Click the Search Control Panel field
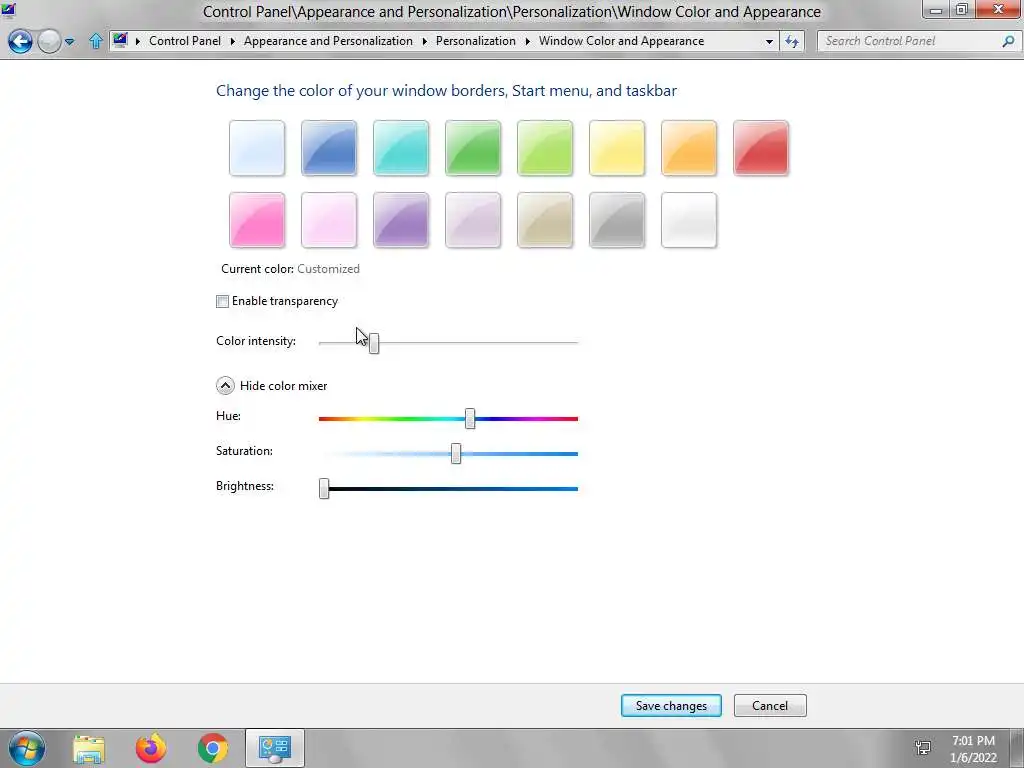The width and height of the screenshot is (1024, 768). tap(908, 41)
